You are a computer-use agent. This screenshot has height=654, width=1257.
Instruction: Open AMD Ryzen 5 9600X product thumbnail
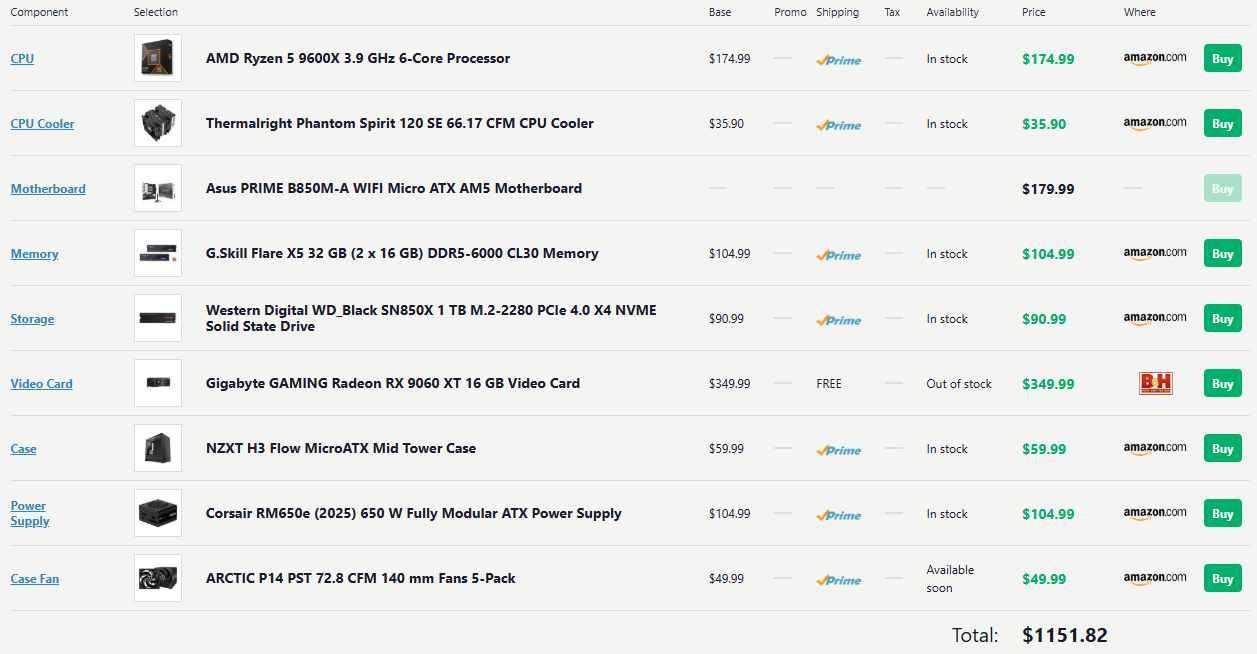(x=158, y=58)
